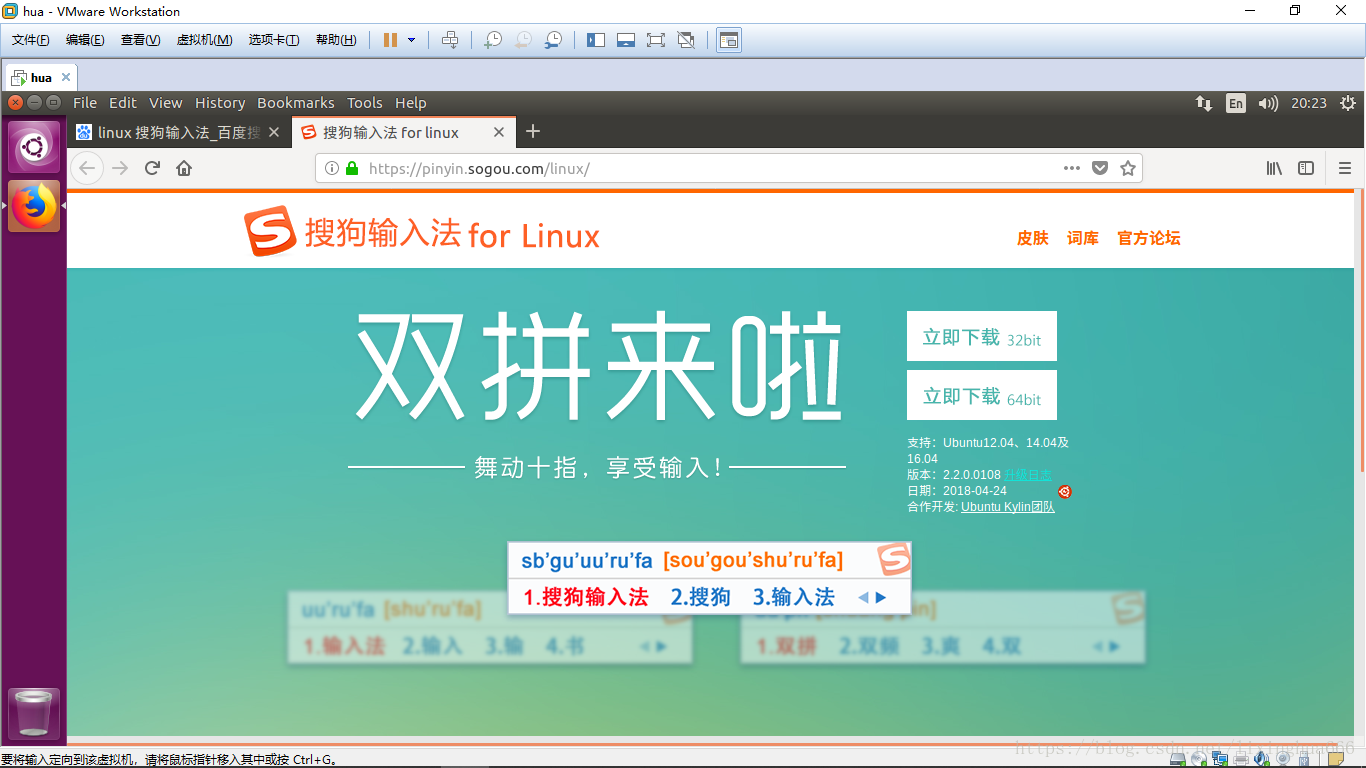Pause the virtual machine
This screenshot has height=768, width=1366.
pyautogui.click(x=390, y=40)
